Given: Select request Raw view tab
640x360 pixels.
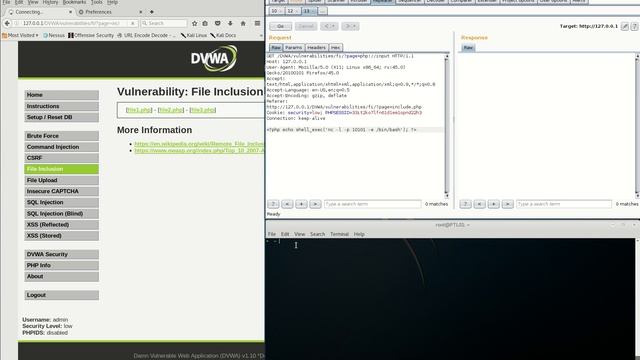Looking at the screenshot, I should point(276,48).
